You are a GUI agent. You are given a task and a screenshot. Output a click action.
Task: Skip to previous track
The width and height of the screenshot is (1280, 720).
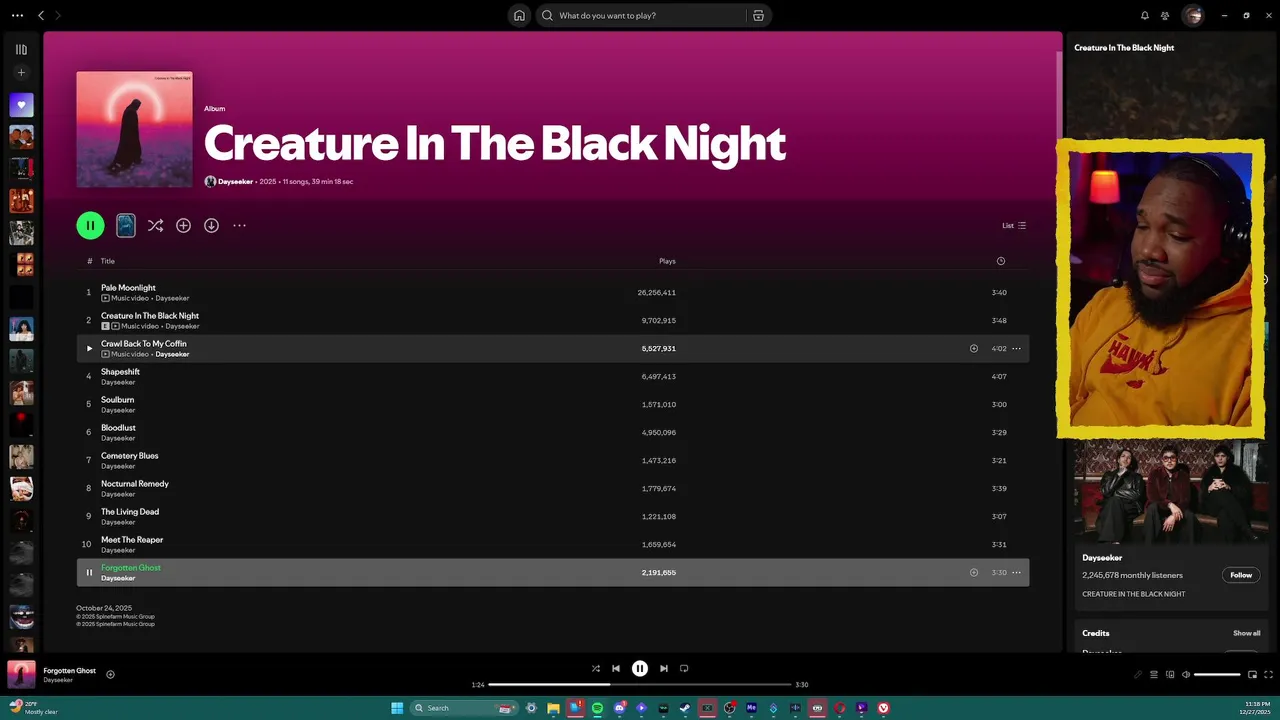click(x=616, y=668)
